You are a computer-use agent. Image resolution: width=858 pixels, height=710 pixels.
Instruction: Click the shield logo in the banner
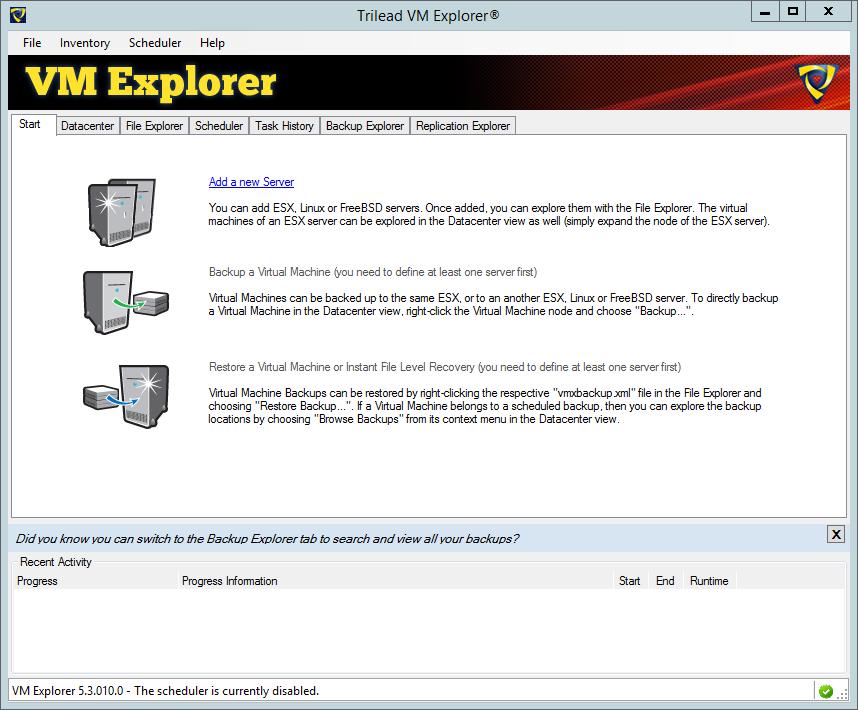(x=818, y=83)
